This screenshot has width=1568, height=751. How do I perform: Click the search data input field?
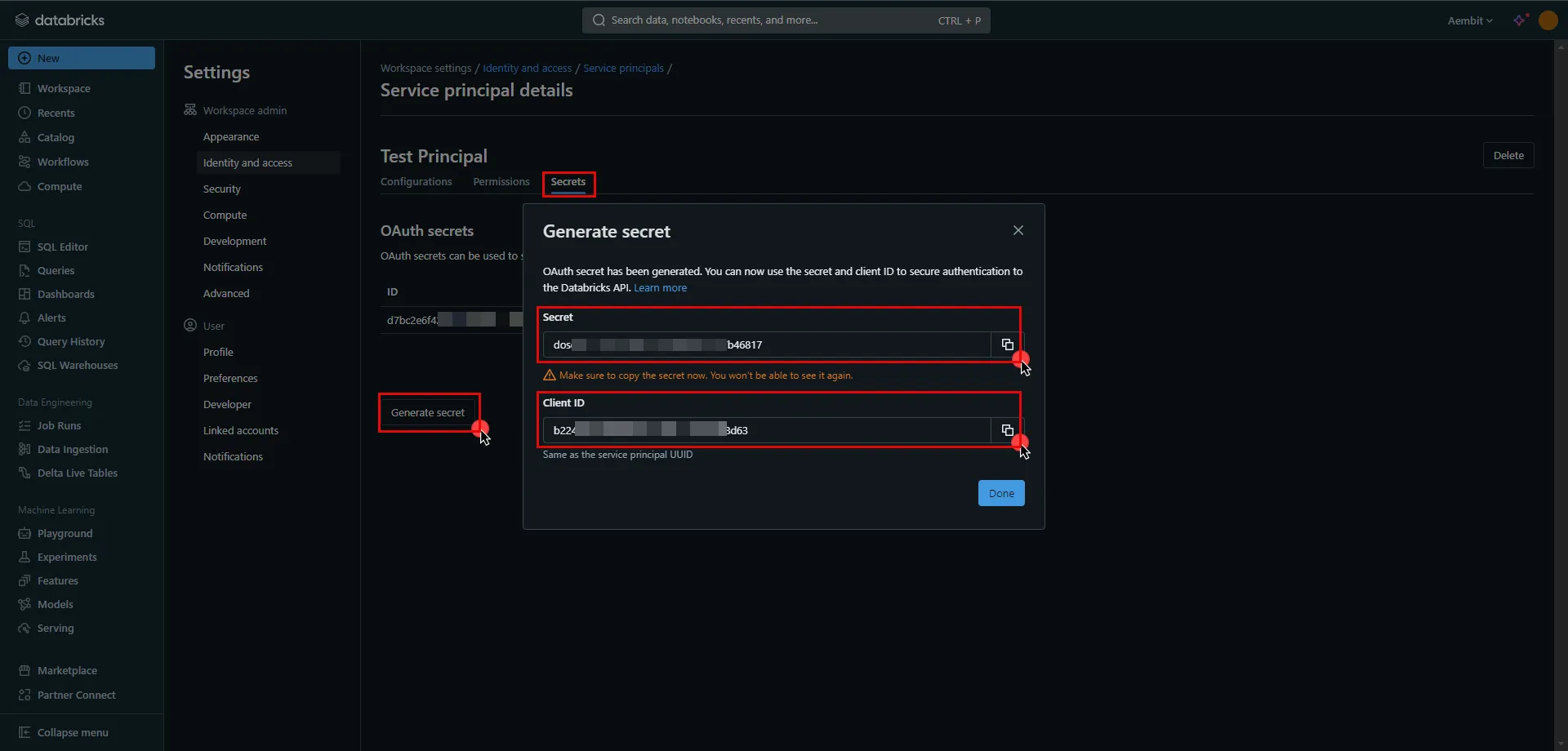coord(768,20)
